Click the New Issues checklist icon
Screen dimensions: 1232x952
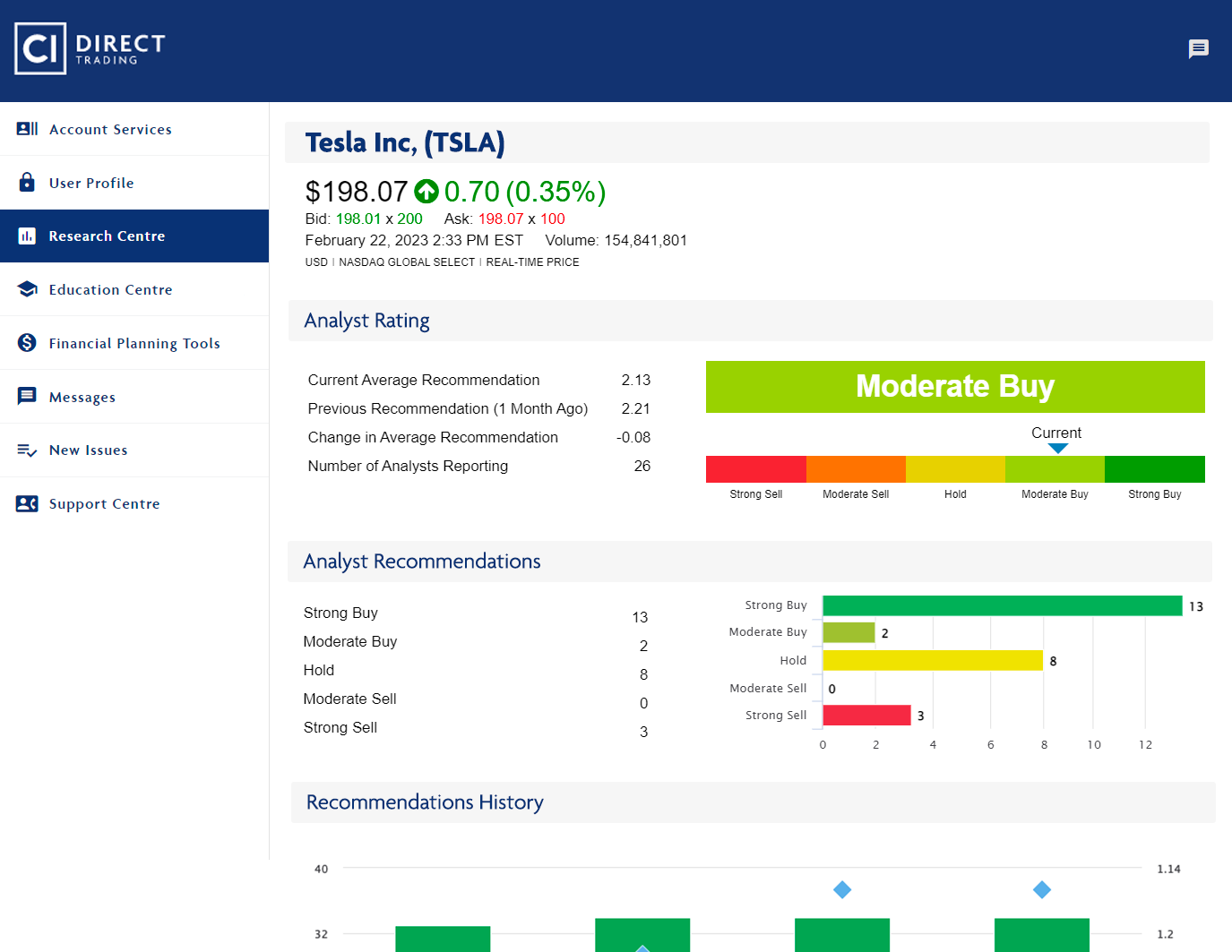coord(27,450)
